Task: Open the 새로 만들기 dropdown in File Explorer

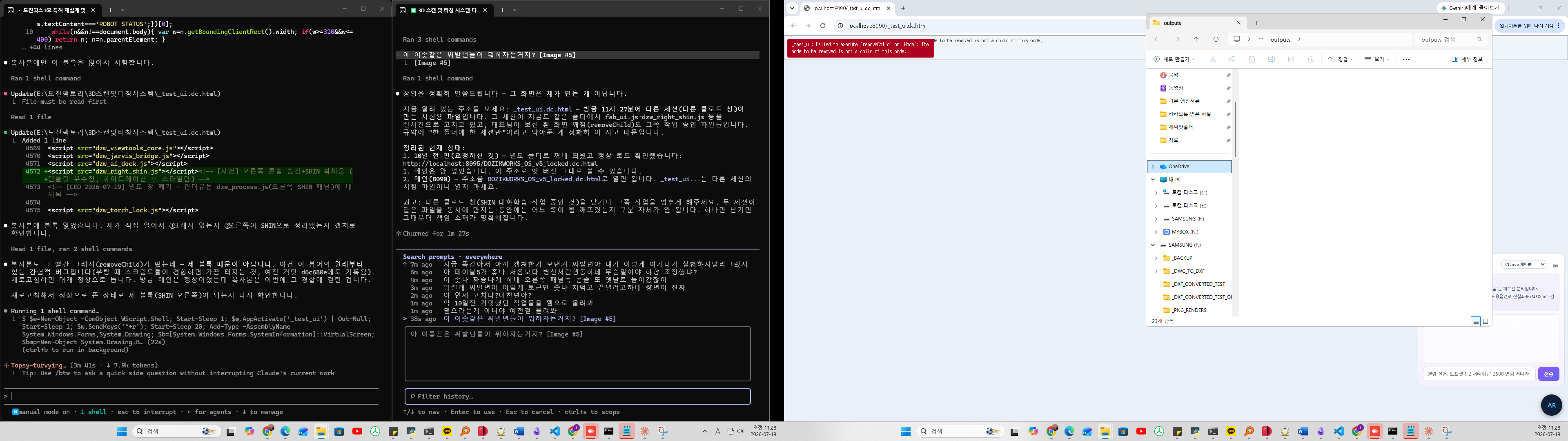Action: tap(1174, 59)
